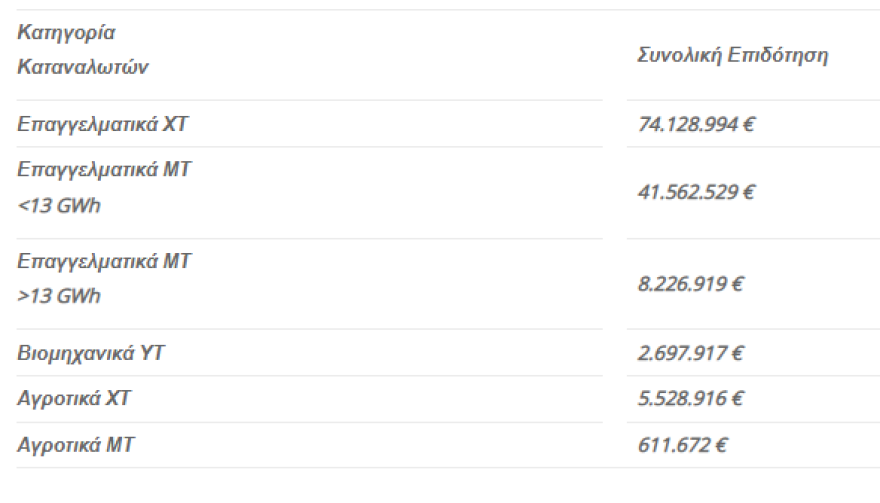Select the amount 8.226.919 €
880x503 pixels.
coord(691,283)
